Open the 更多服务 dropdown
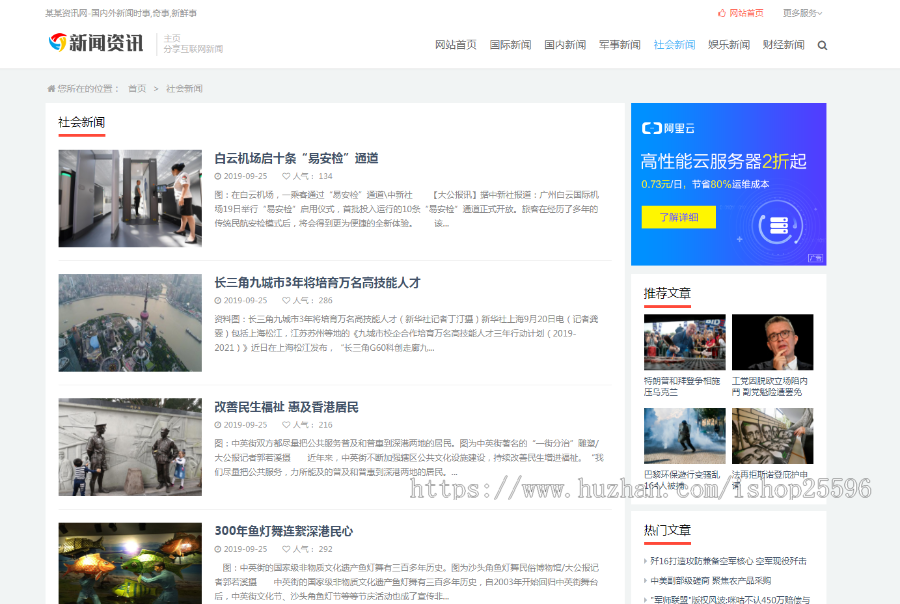900x604 pixels. pos(802,13)
